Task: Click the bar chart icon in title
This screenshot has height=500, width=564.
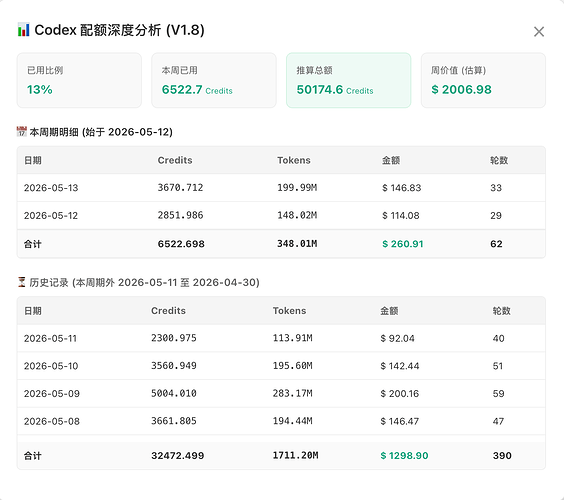Action: (23, 30)
